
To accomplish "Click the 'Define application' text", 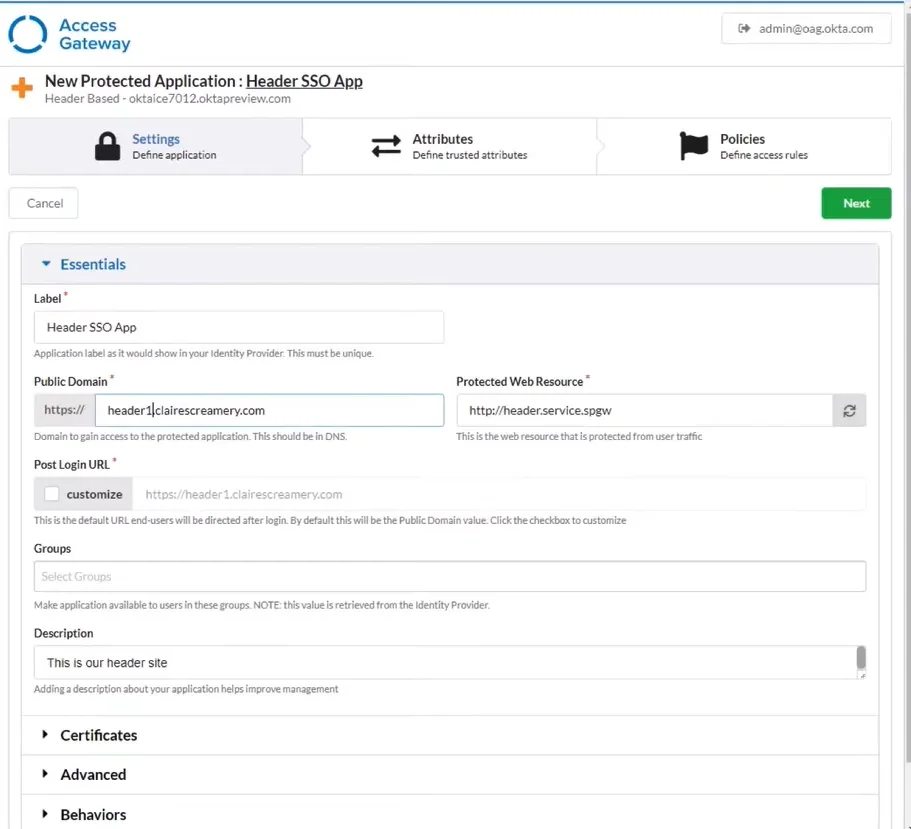I will point(174,155).
